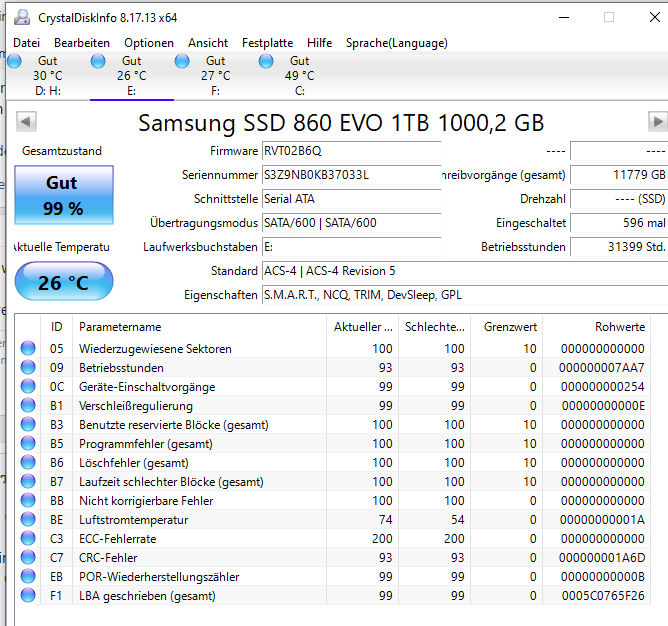Screen dimensions: 668x626
Task: Click status orb of Nicht korrigierbare Fehler row
Action: 28,500
